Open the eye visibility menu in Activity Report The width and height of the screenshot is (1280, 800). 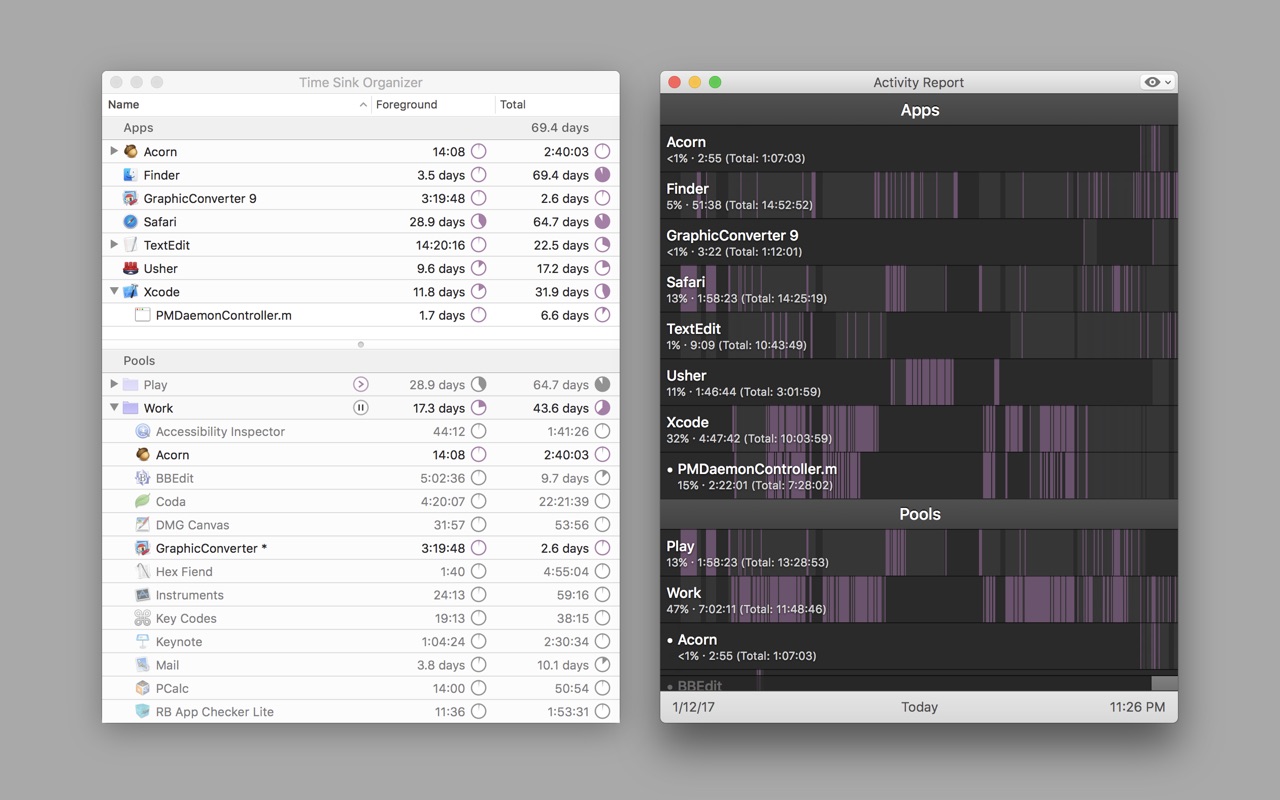click(x=1158, y=82)
